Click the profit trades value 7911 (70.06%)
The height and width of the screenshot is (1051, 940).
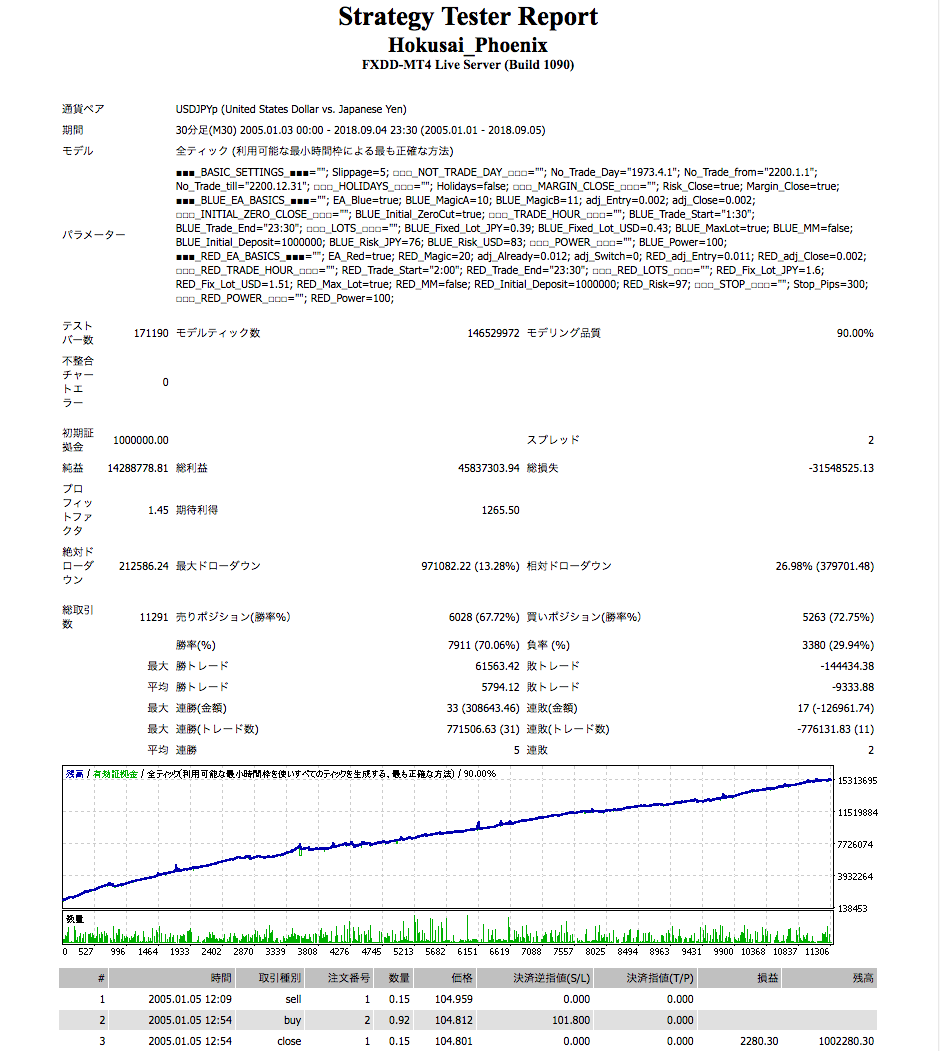pos(483,645)
